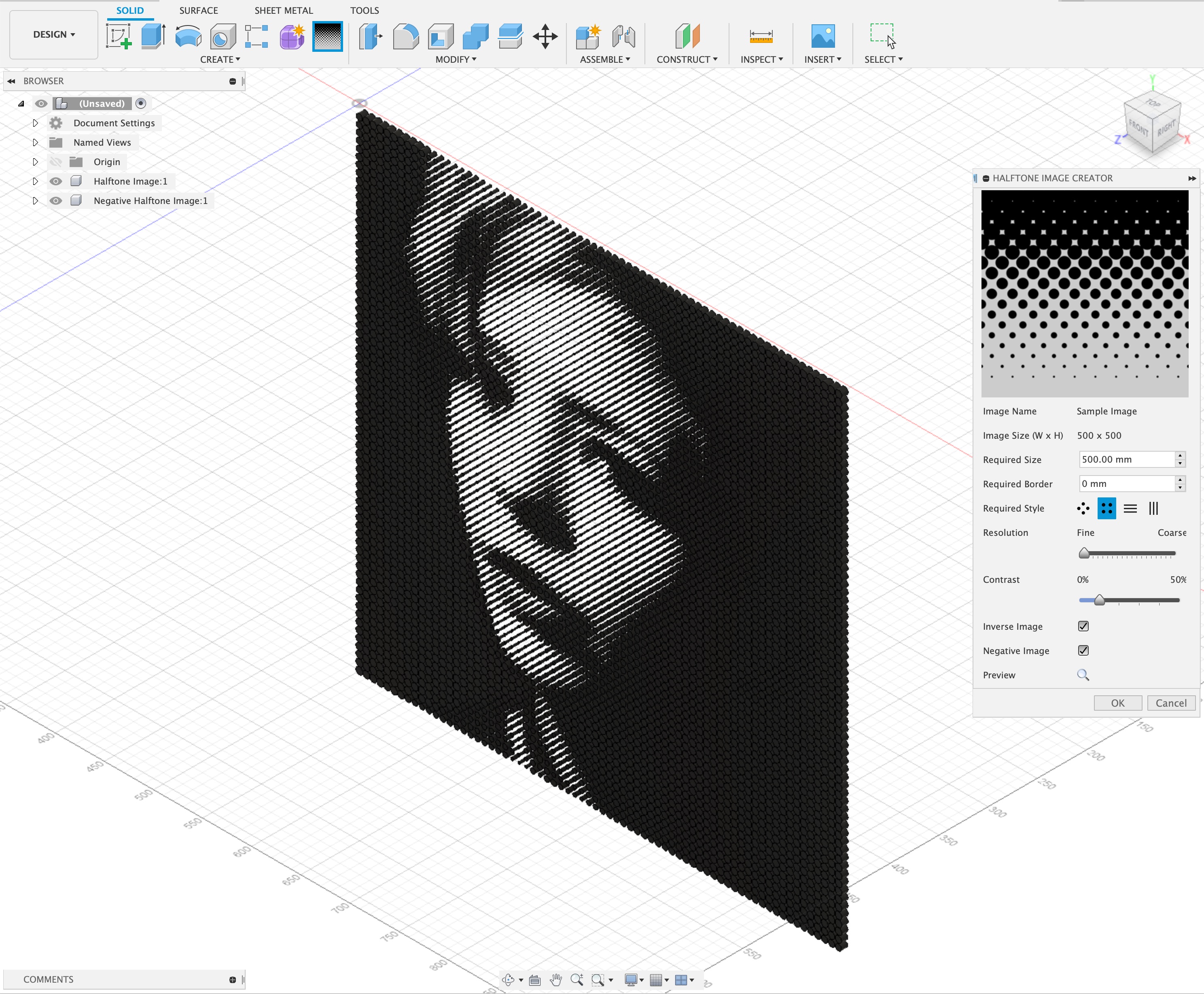This screenshot has height=994, width=1204.
Task: Click the Contrast slider handle
Action: click(x=1099, y=600)
